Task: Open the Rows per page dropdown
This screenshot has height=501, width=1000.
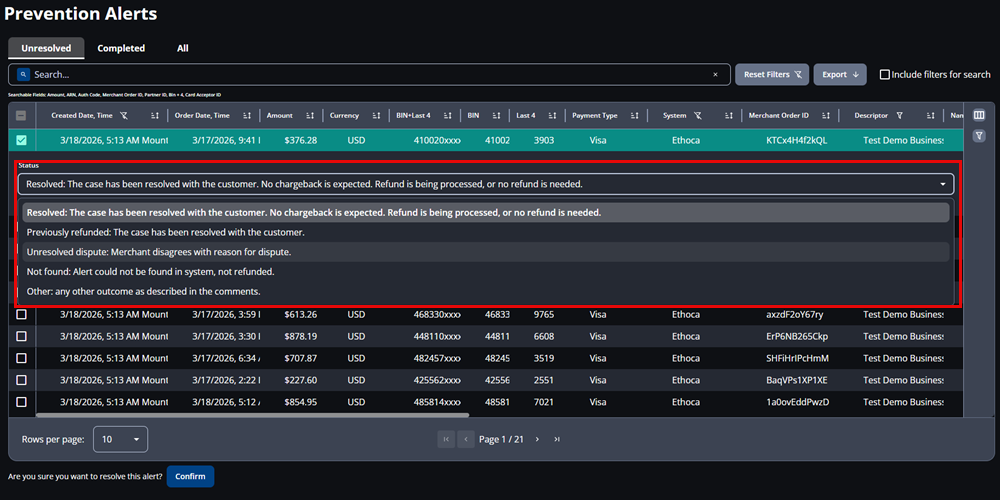Action: 121,439
